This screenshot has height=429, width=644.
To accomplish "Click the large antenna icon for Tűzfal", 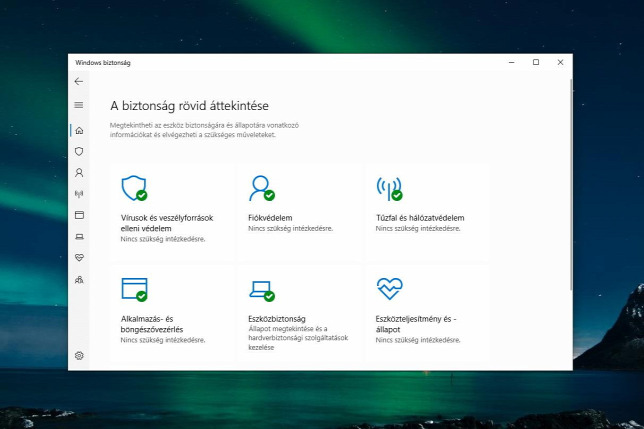I will click(x=389, y=188).
